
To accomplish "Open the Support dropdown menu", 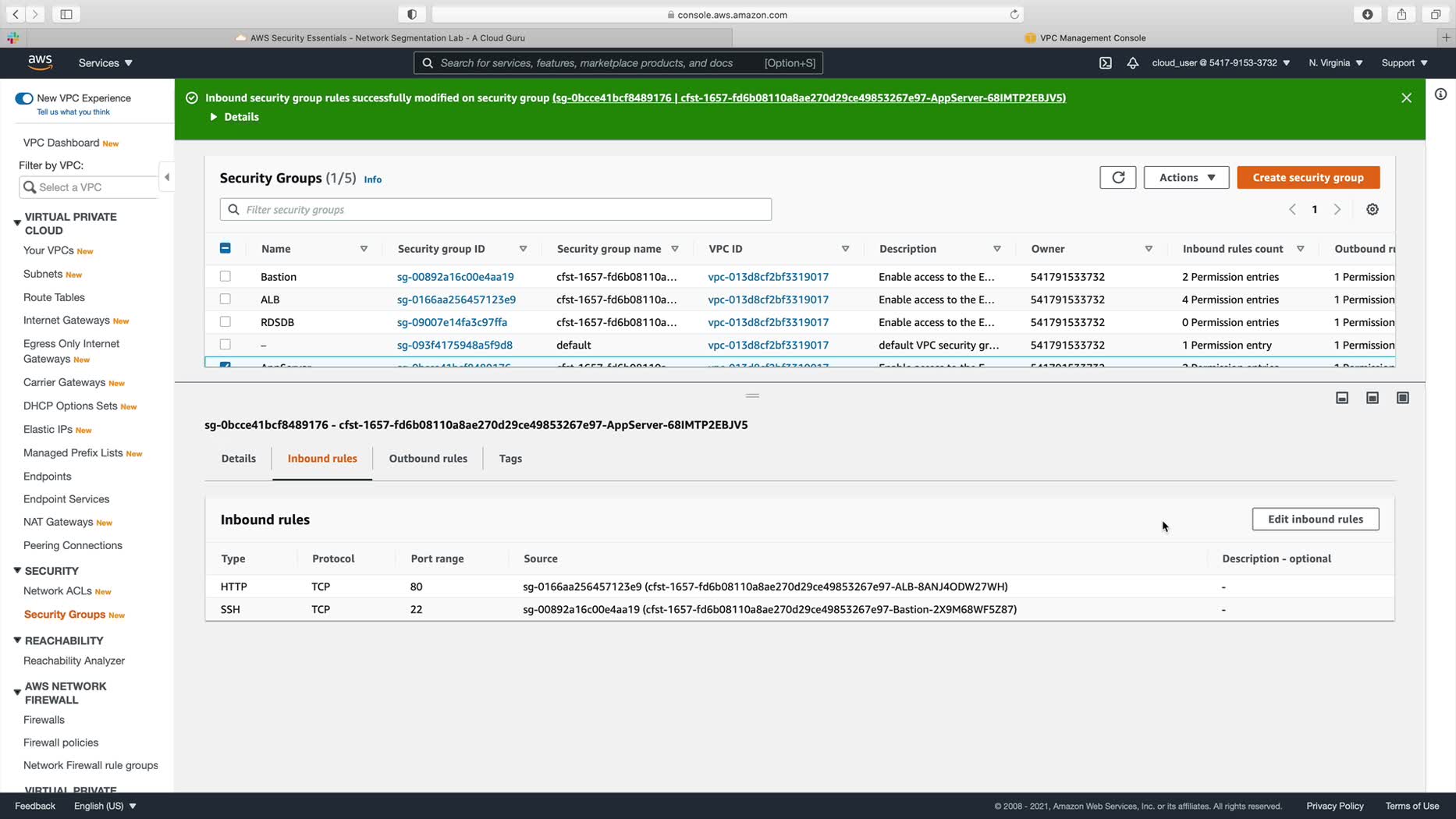I will coord(1405,63).
